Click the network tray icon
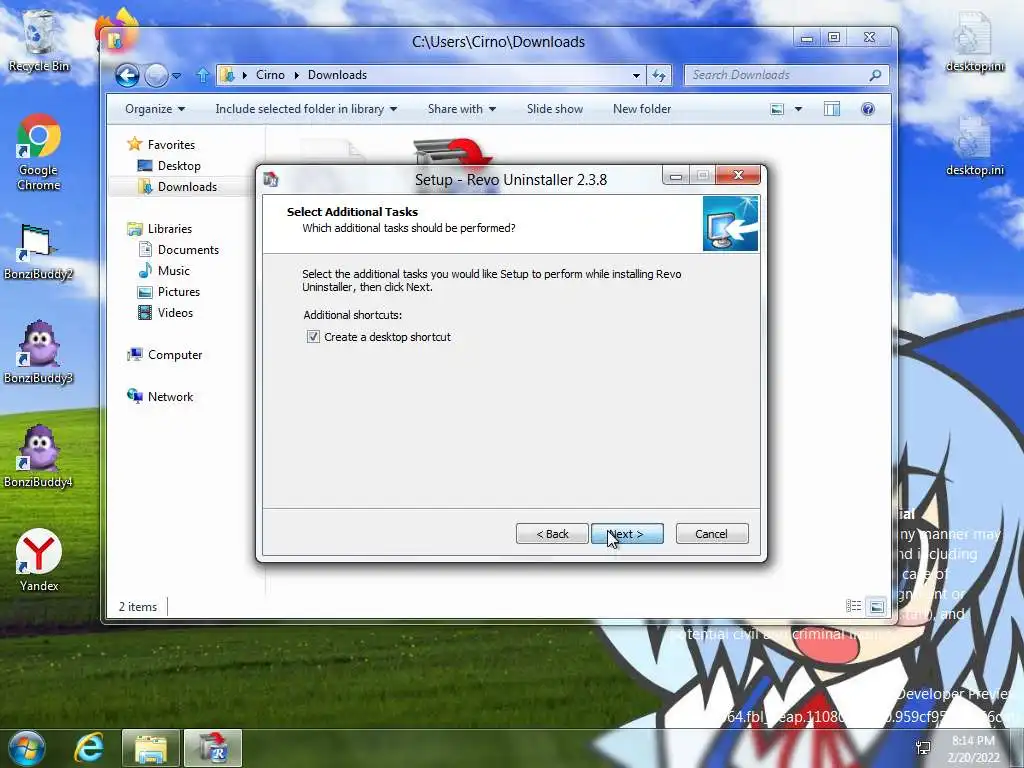Image resolution: width=1024 pixels, height=768 pixels. (923, 748)
